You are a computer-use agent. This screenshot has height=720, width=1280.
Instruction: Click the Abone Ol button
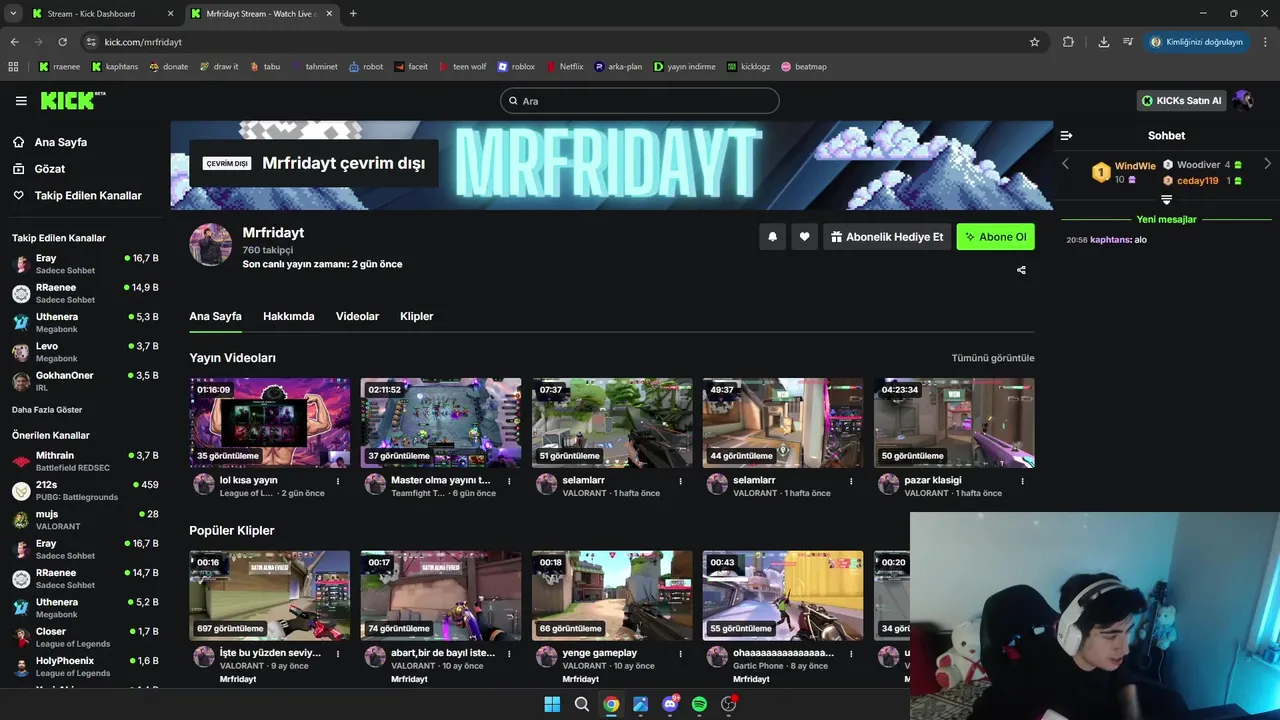pos(995,237)
